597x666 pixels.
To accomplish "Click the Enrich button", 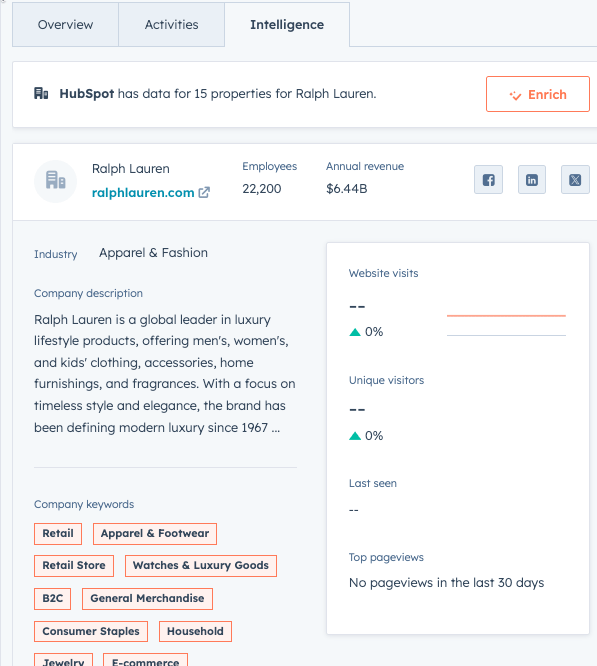I will point(538,94).
